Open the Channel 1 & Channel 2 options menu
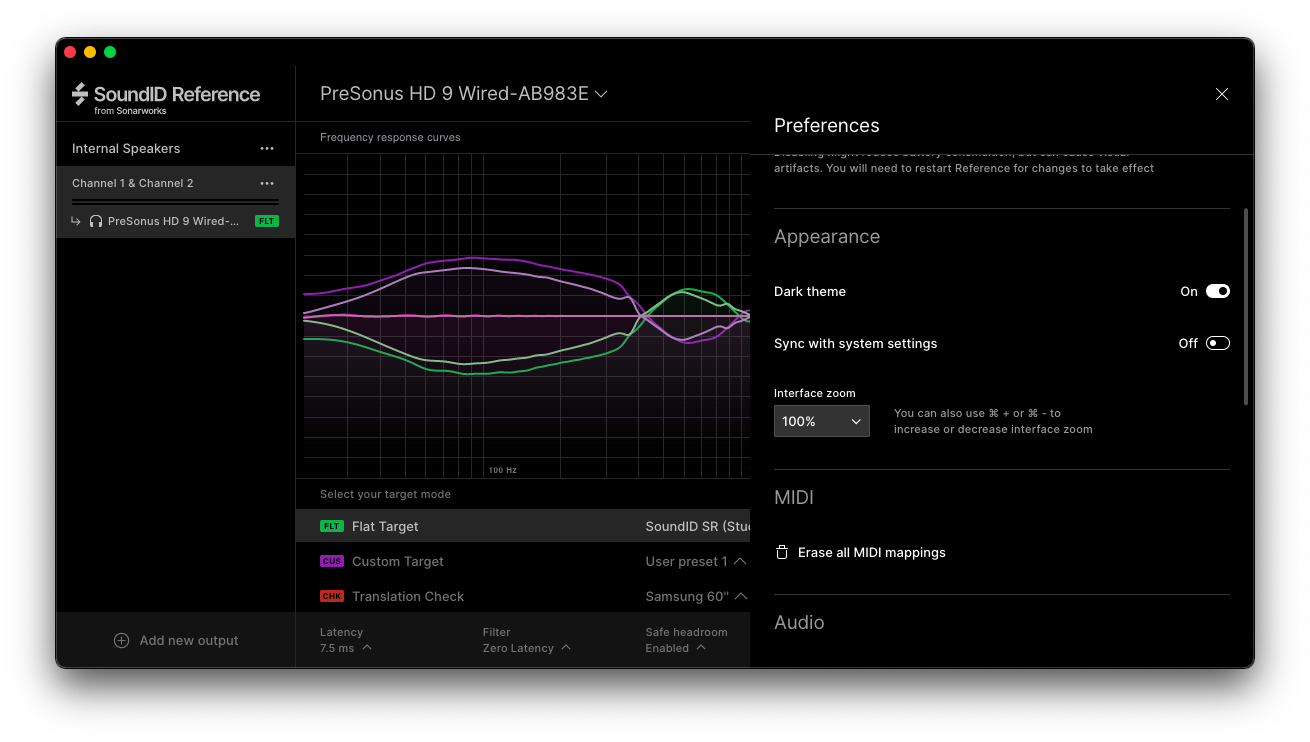 267,183
